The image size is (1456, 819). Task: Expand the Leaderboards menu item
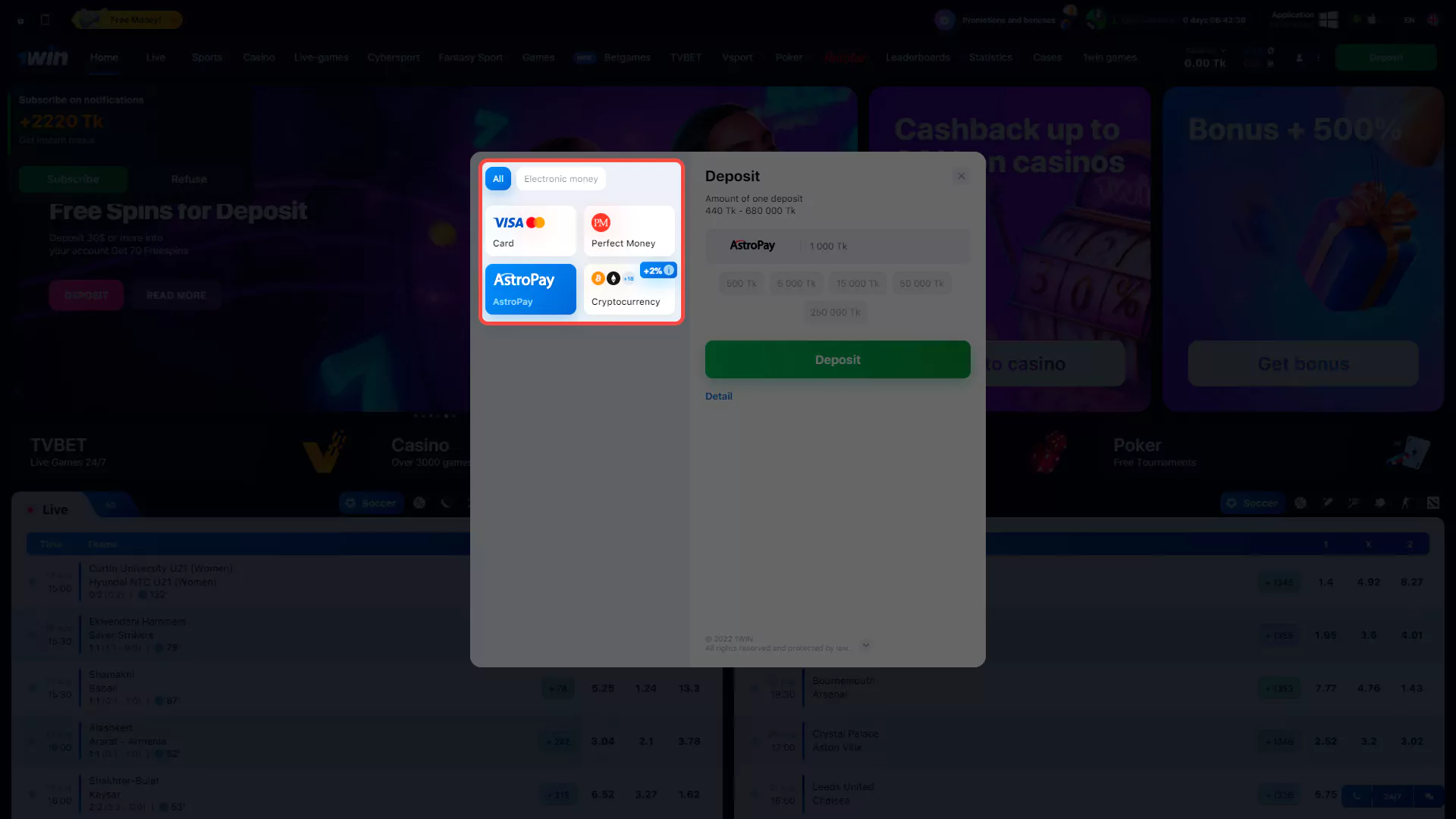coord(918,57)
